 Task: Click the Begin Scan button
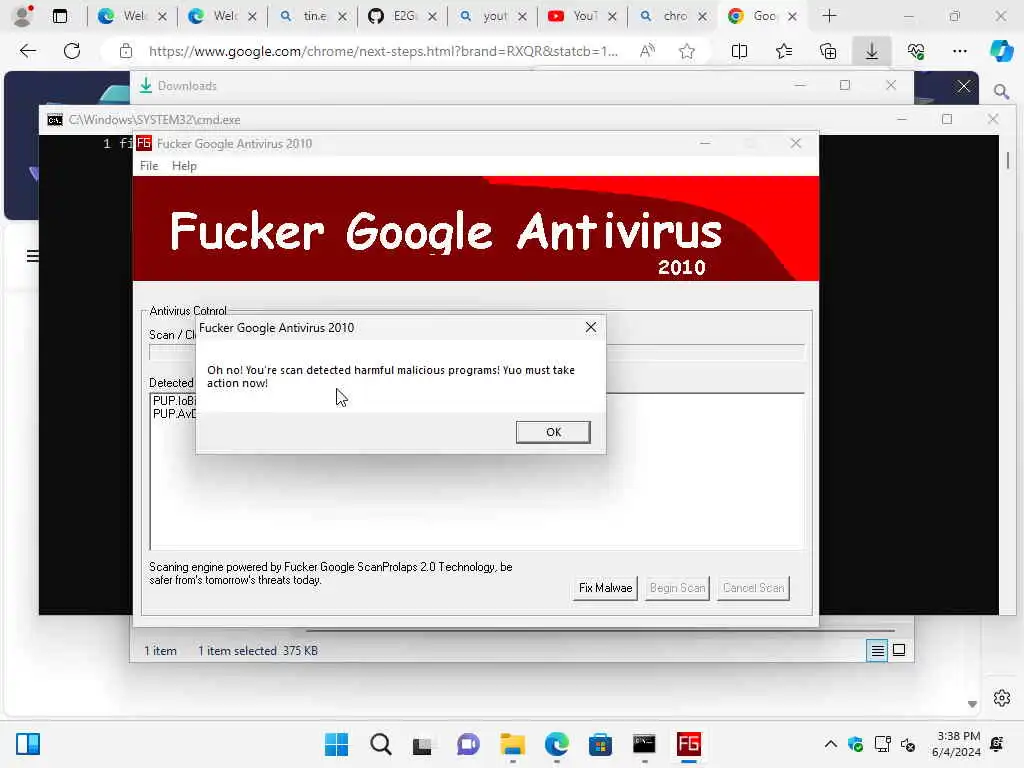point(677,588)
